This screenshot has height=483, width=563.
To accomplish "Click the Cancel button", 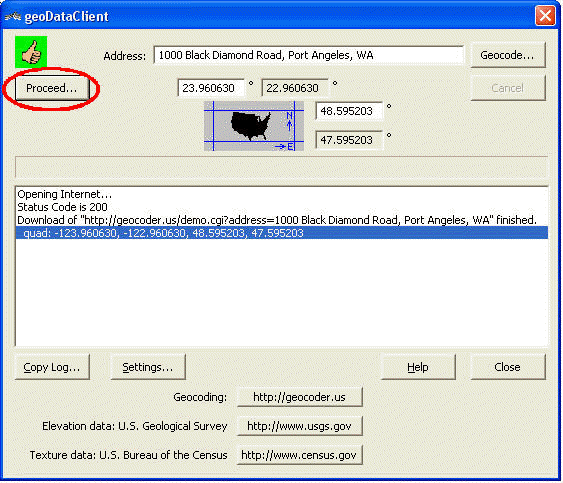I will pos(507,88).
